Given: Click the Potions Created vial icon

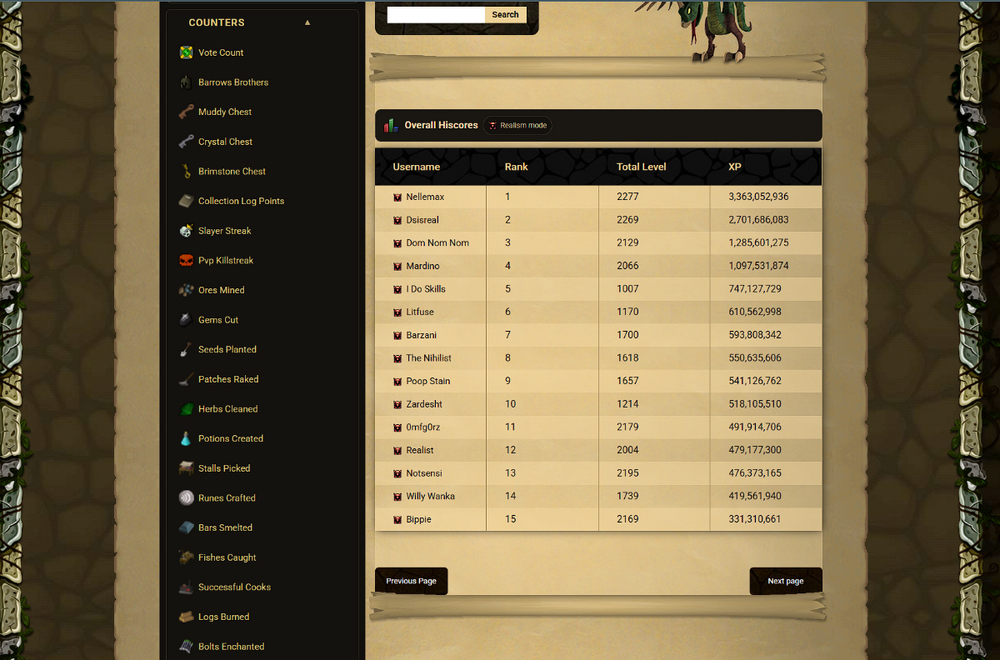Looking at the screenshot, I should tap(186, 438).
